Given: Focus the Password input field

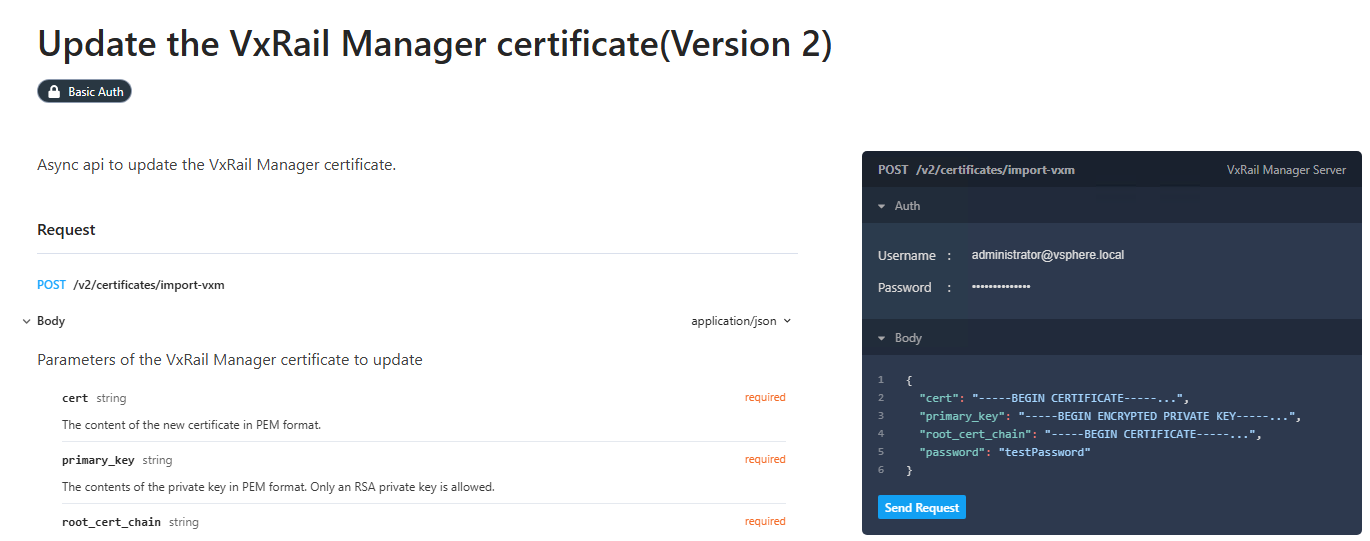Looking at the screenshot, I should 1001,287.
